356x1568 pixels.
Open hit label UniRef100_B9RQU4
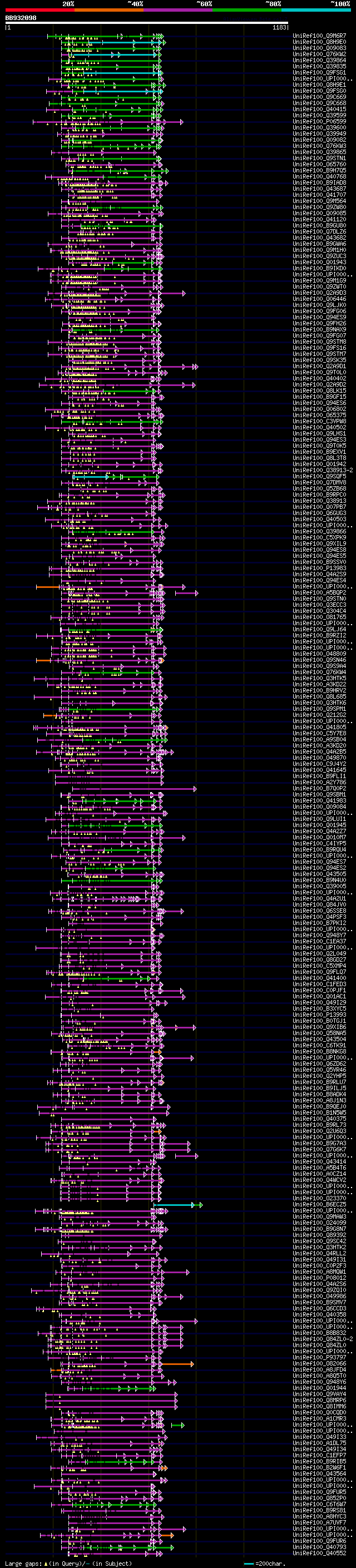point(319,850)
